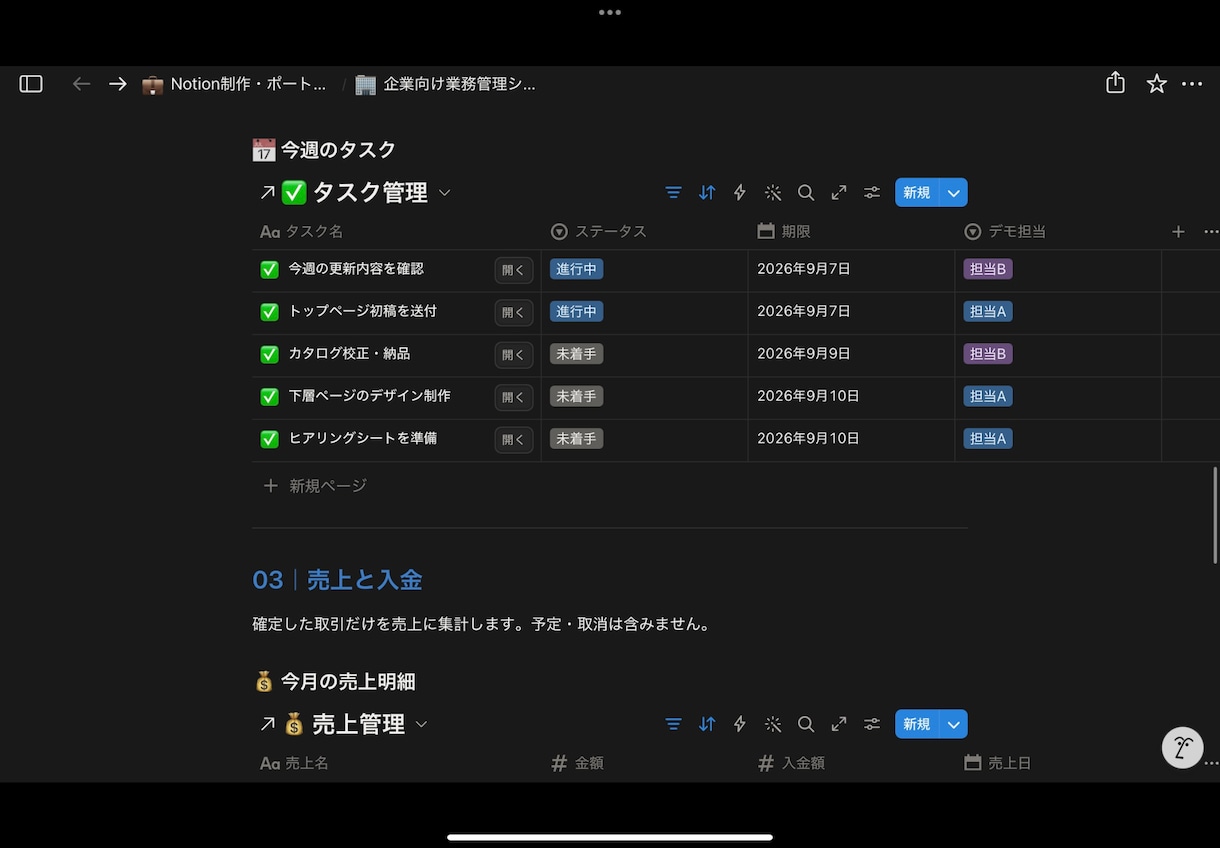Open view settings for タスク管理 database
Screen dimensions: 1220x848
872,192
